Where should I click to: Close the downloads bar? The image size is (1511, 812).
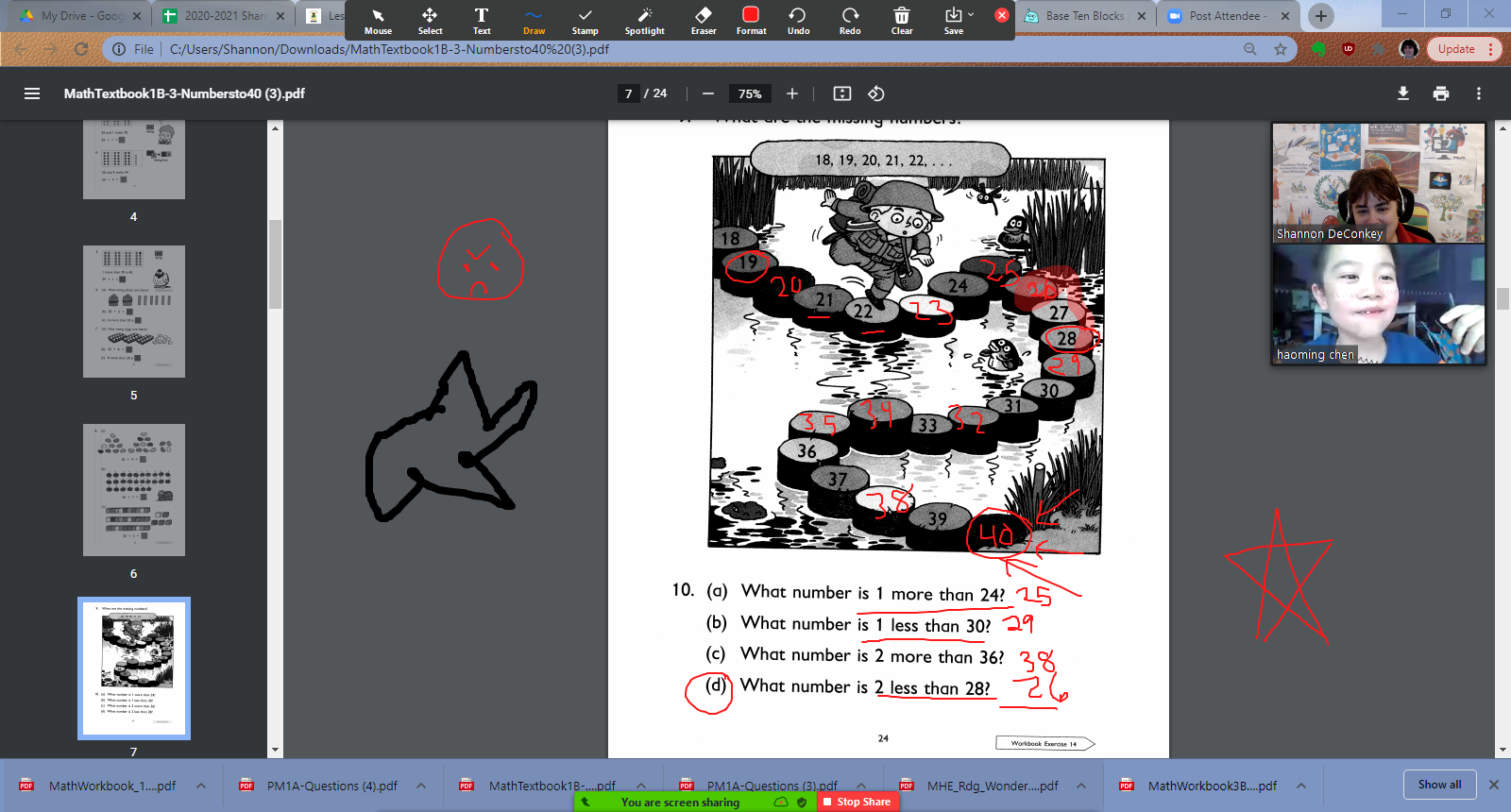tap(1494, 785)
